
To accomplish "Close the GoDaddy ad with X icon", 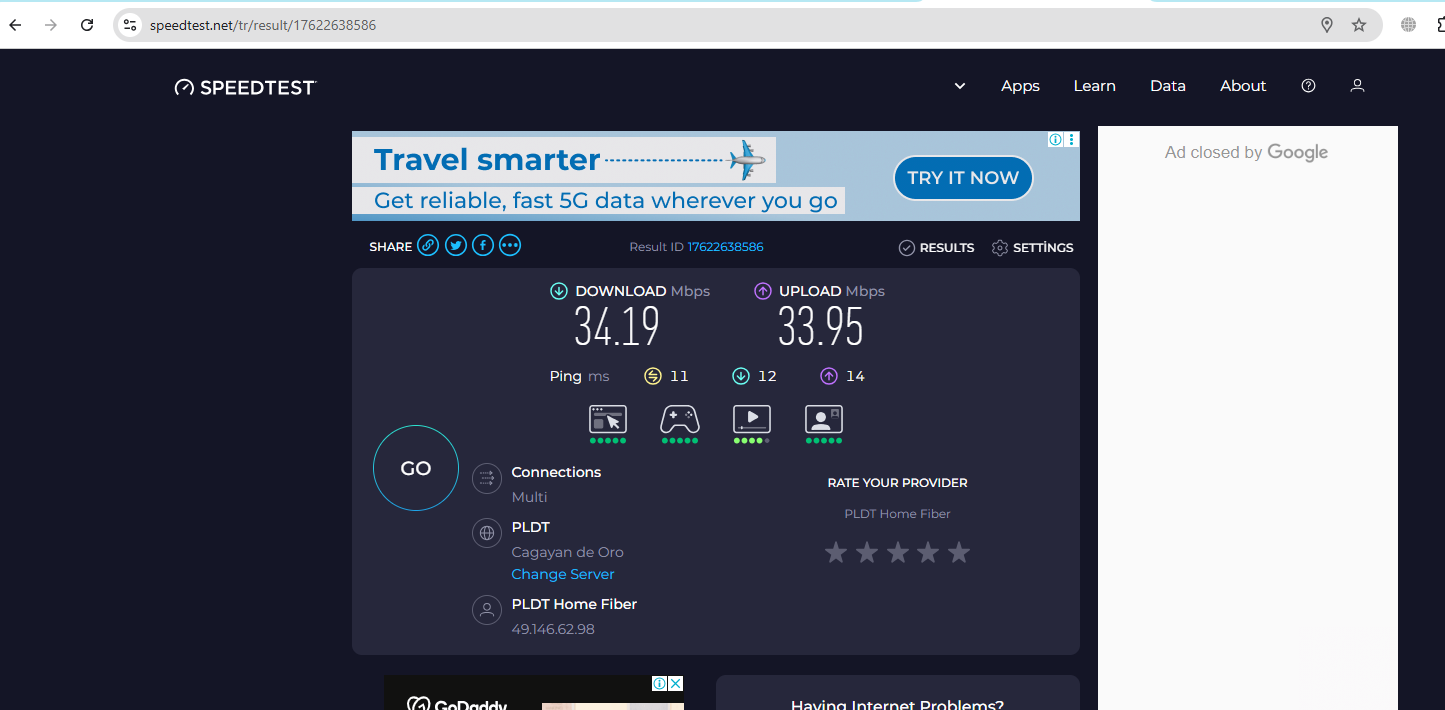I will (x=676, y=684).
